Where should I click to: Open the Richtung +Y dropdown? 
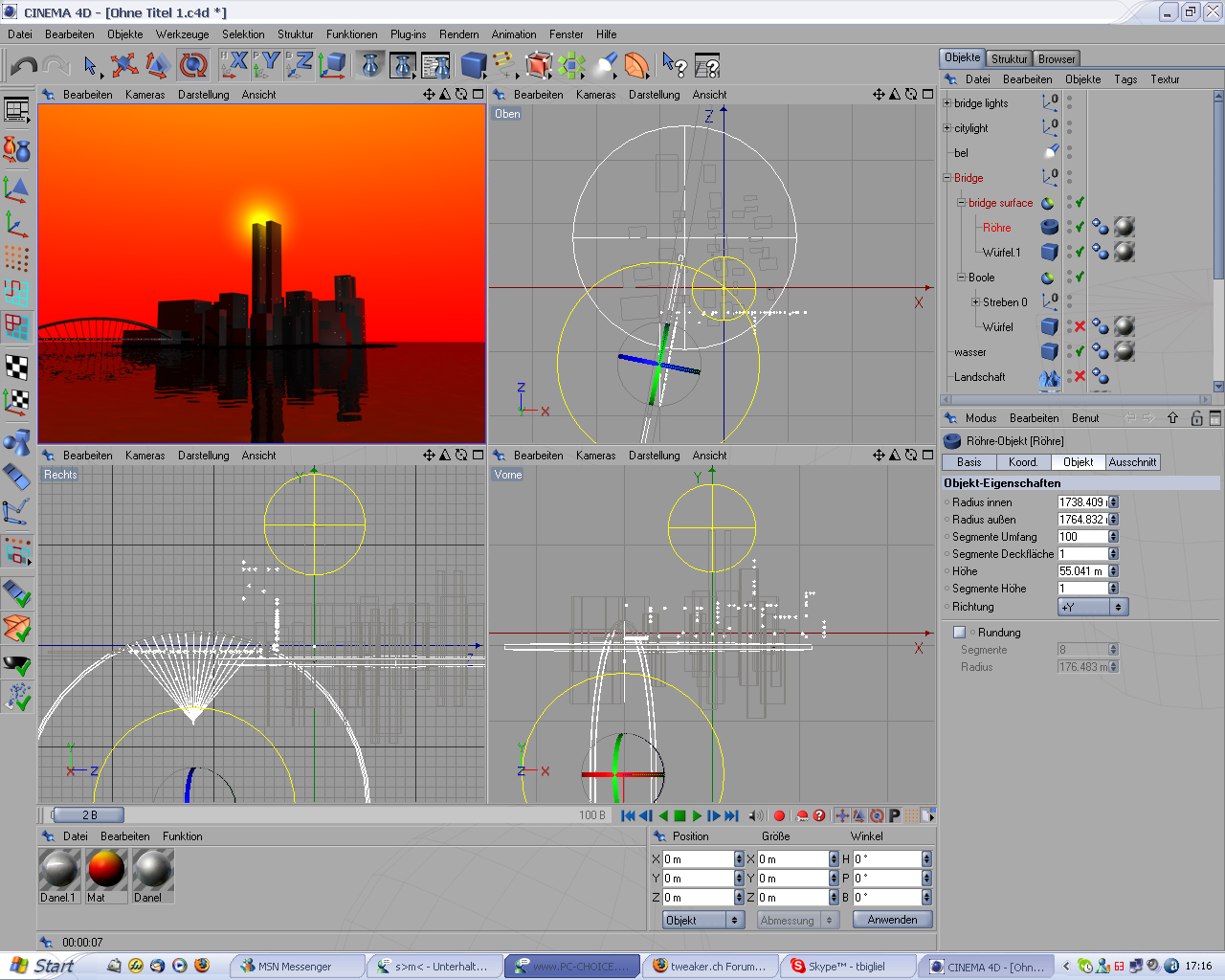[x=1093, y=607]
